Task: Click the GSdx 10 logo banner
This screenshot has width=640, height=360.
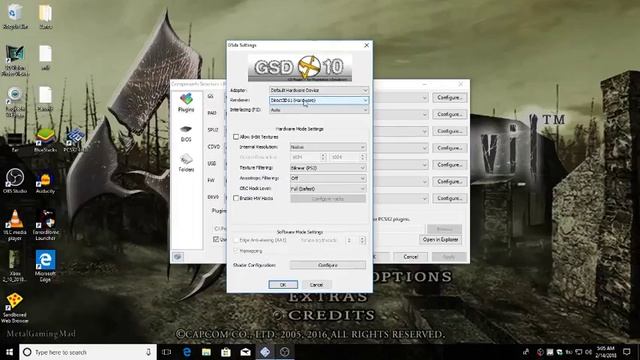Action: (x=300, y=68)
